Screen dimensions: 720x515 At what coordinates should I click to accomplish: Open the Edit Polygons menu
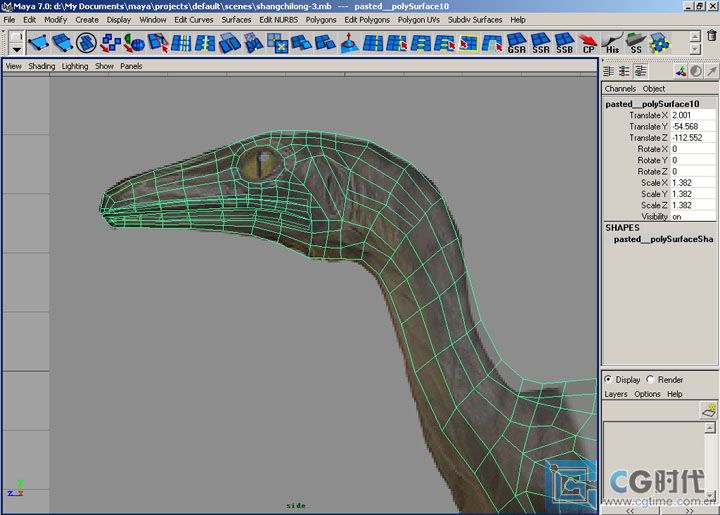(x=367, y=20)
